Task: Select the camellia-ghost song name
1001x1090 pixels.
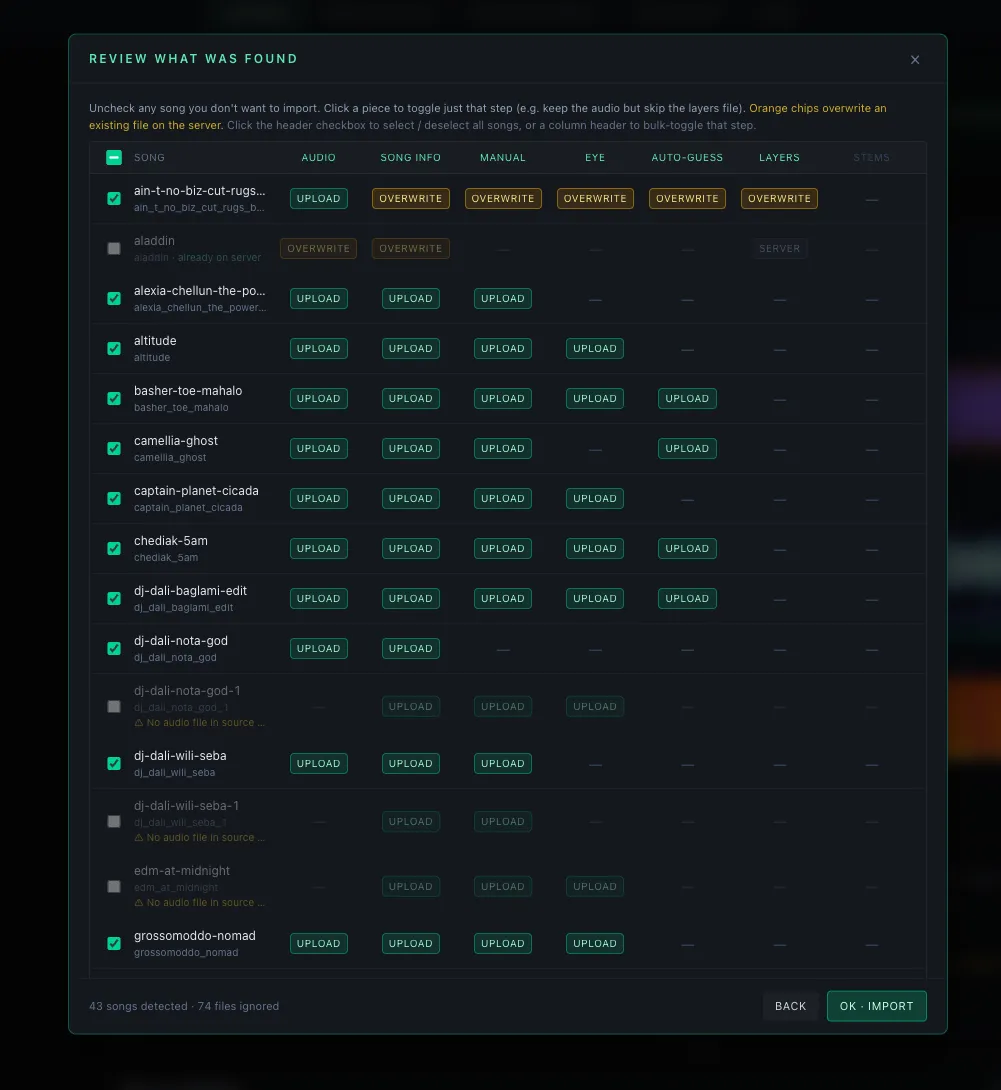Action: coord(176,441)
